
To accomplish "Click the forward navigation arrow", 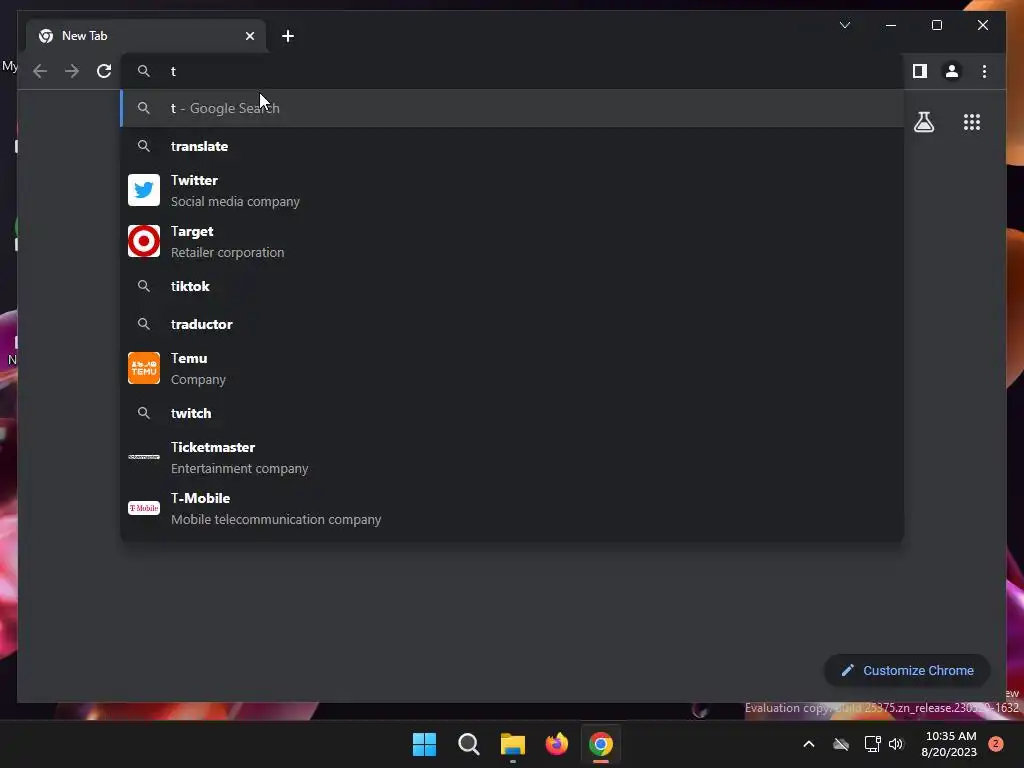I will pyautogui.click(x=72, y=71).
